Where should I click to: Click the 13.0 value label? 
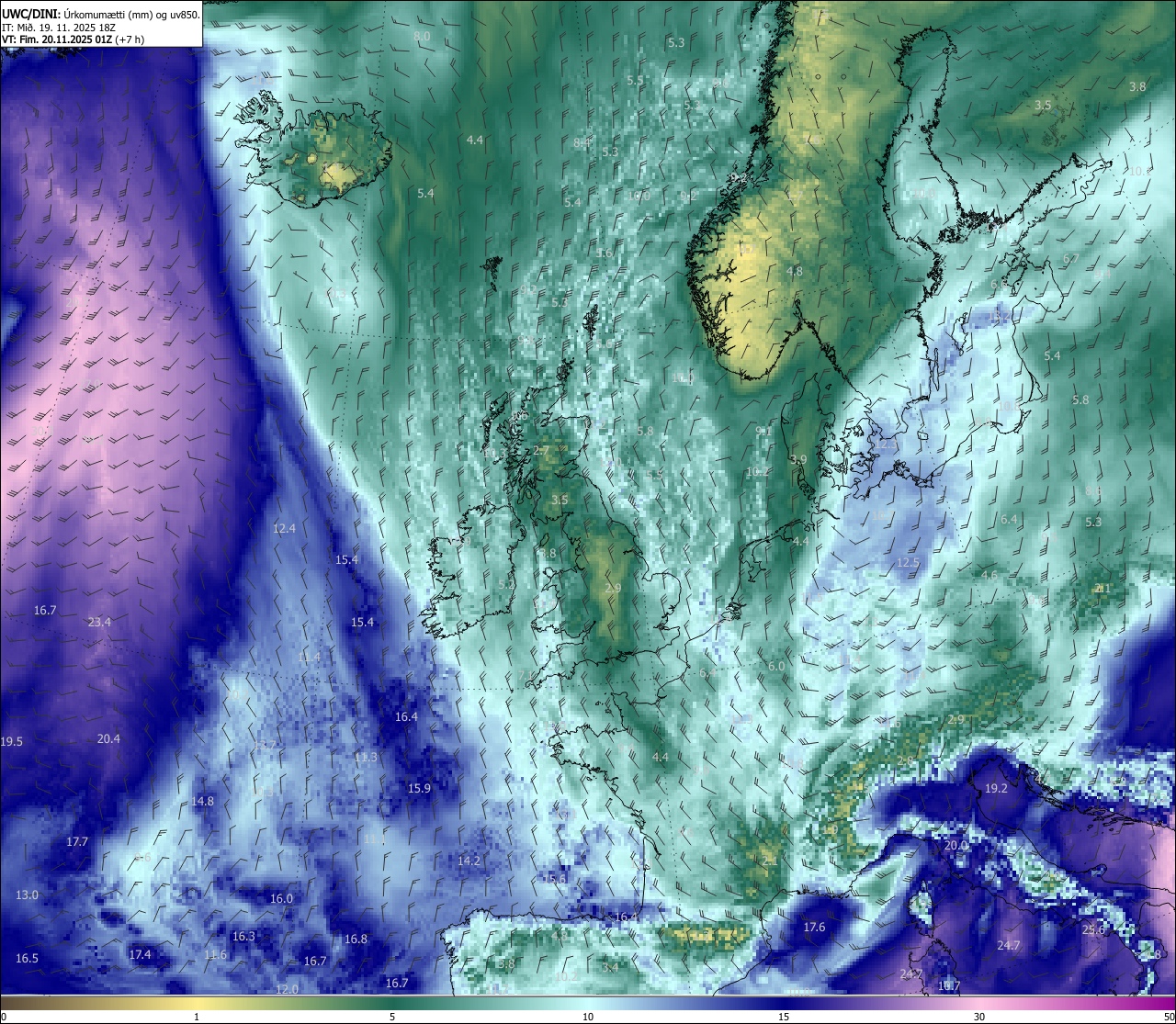click(x=27, y=895)
